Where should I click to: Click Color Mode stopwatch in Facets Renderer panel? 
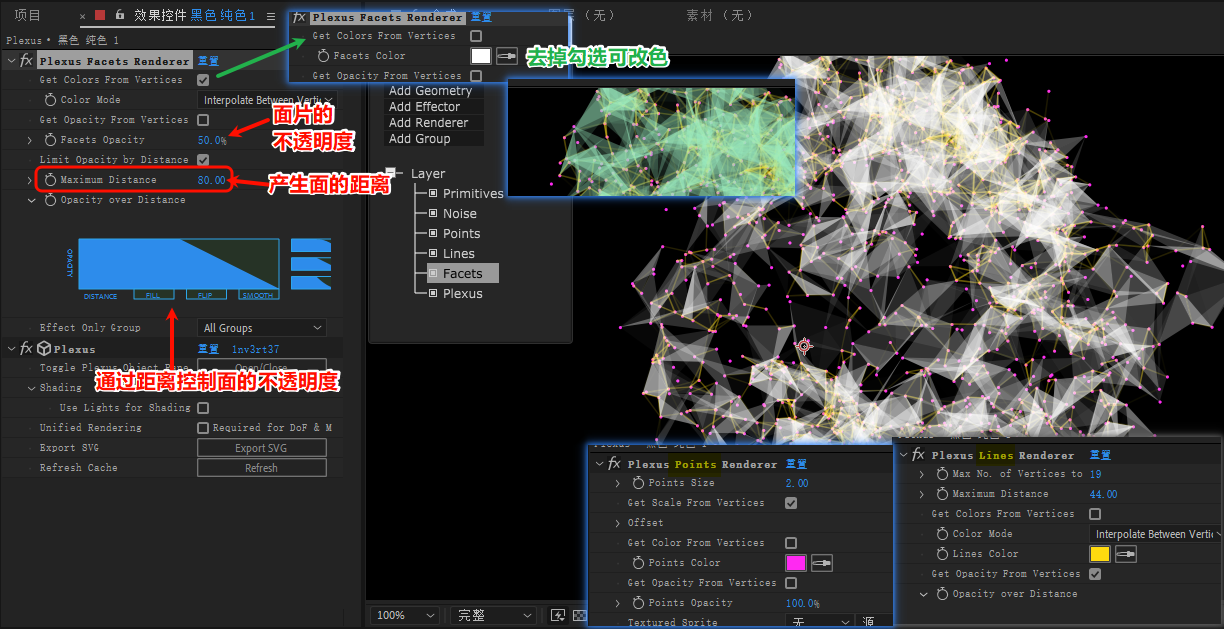(51, 100)
